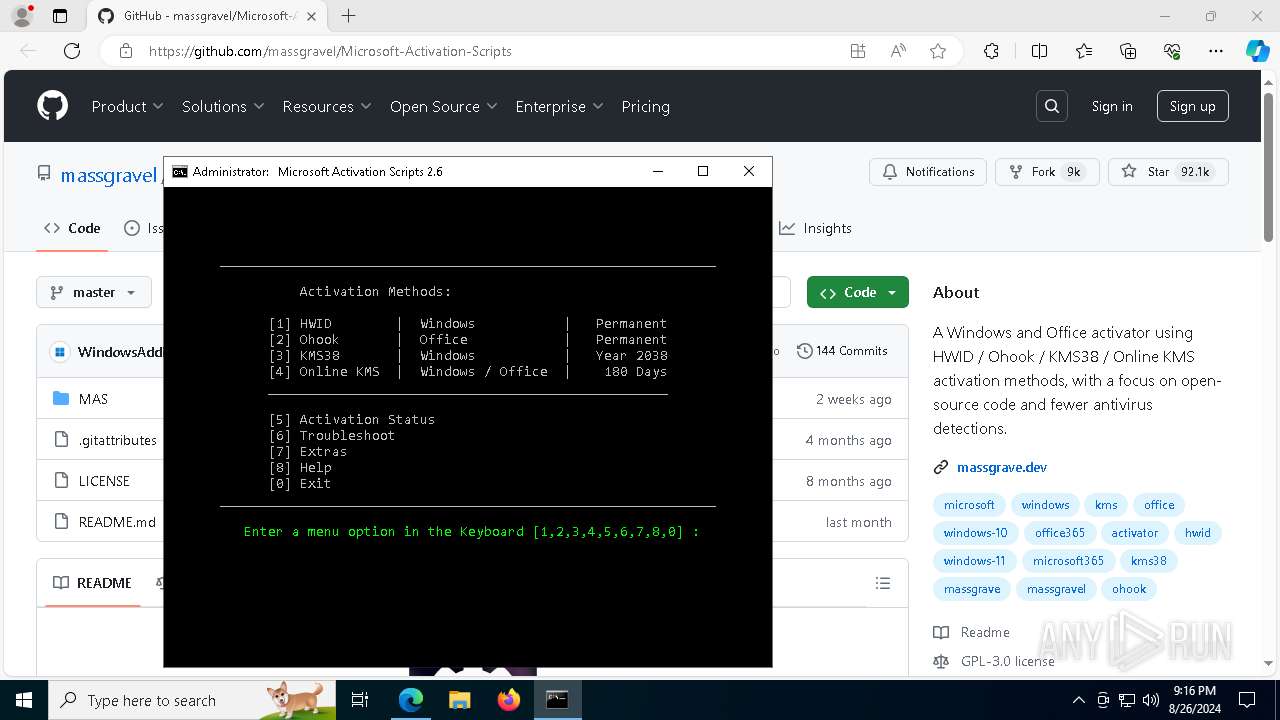Open Edge profile avatar icon

click(x=21, y=16)
